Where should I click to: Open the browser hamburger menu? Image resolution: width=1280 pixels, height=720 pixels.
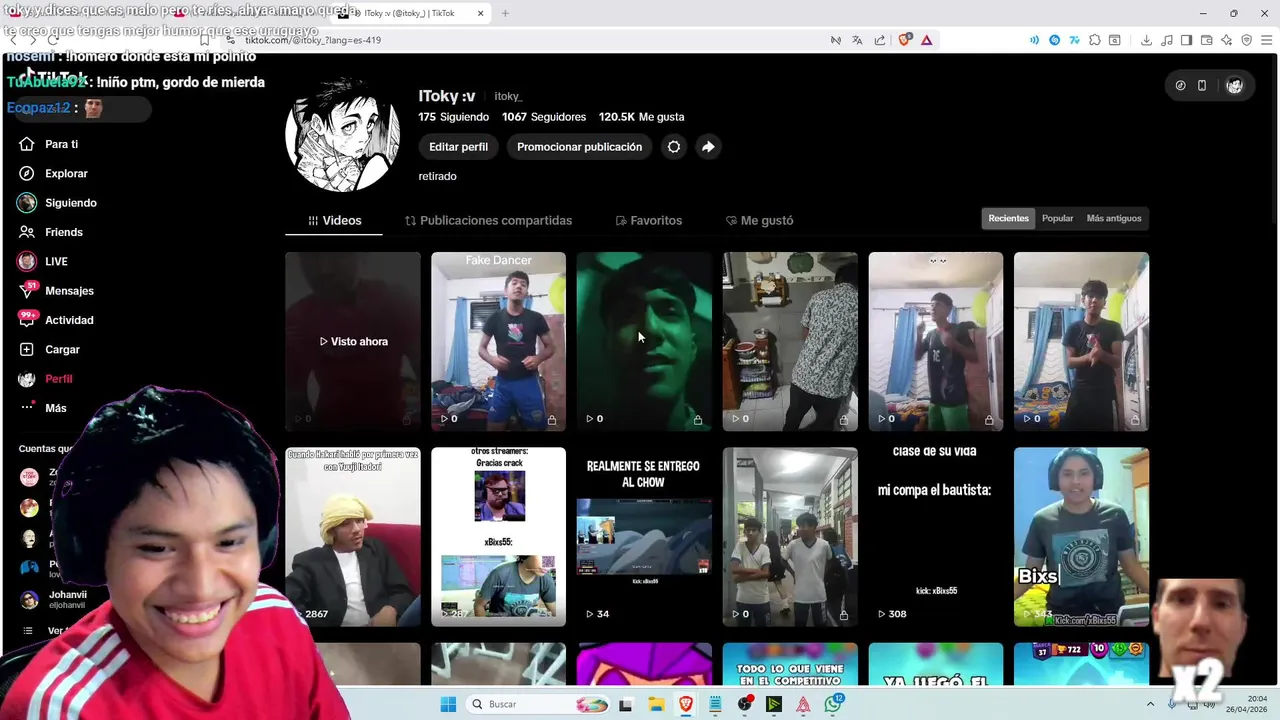tap(1265, 40)
